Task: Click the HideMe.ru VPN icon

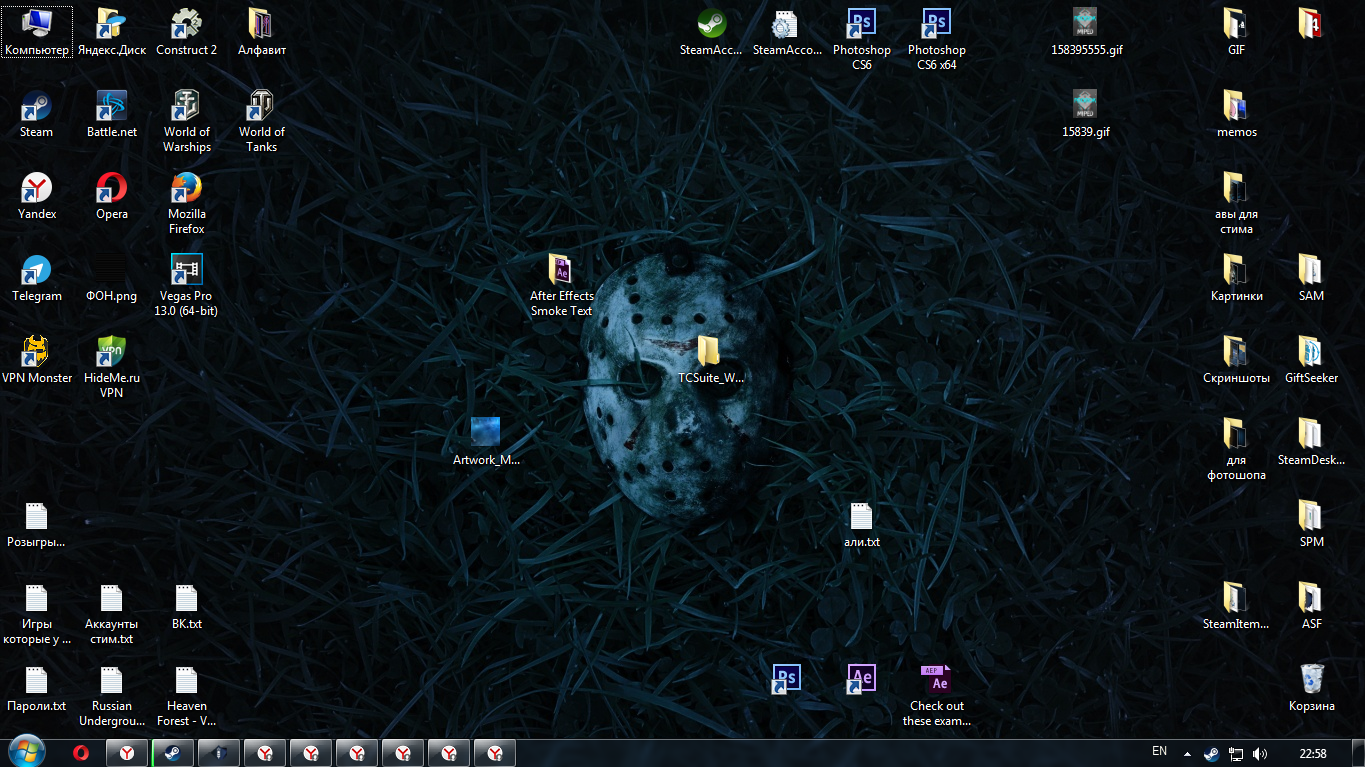Action: click(112, 367)
